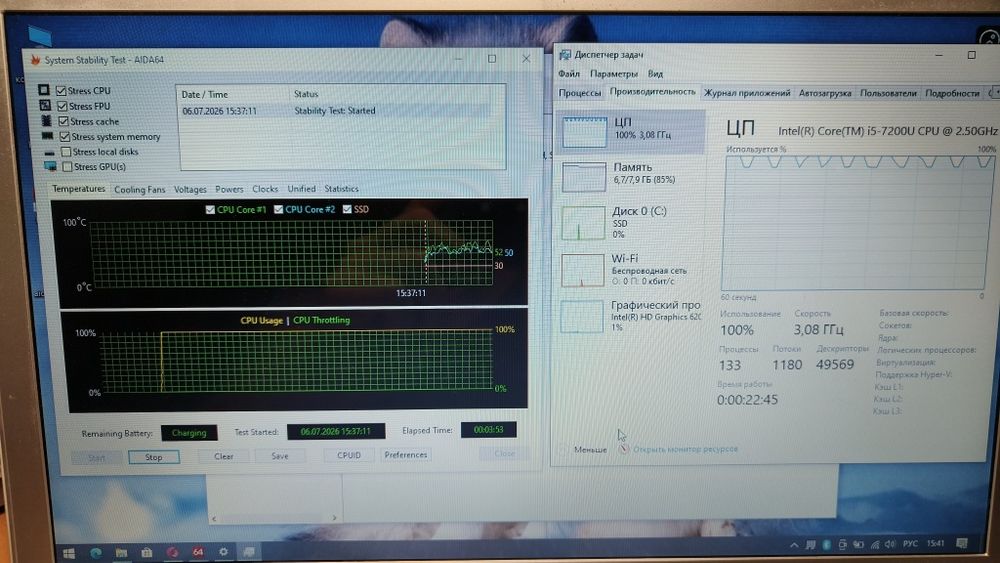Open the Файл menu in Task Manager
The width and height of the screenshot is (1000, 563).
click(x=569, y=74)
